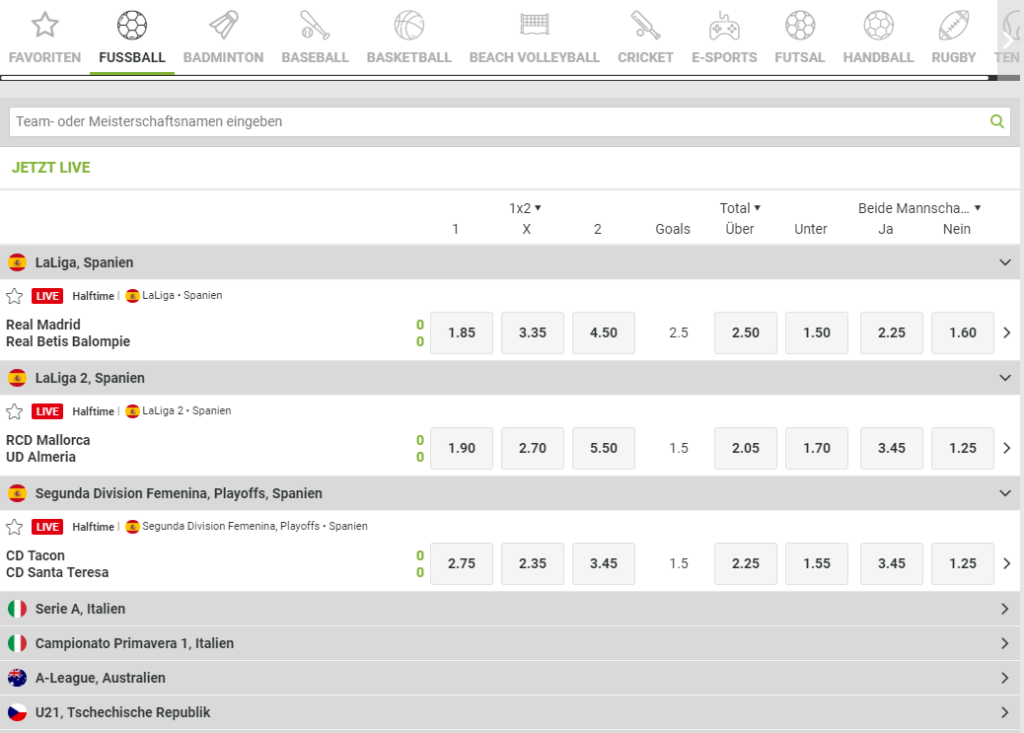Viewport: 1024px width, 733px height.
Task: Open the Favoriten star icon
Action: tap(45, 25)
